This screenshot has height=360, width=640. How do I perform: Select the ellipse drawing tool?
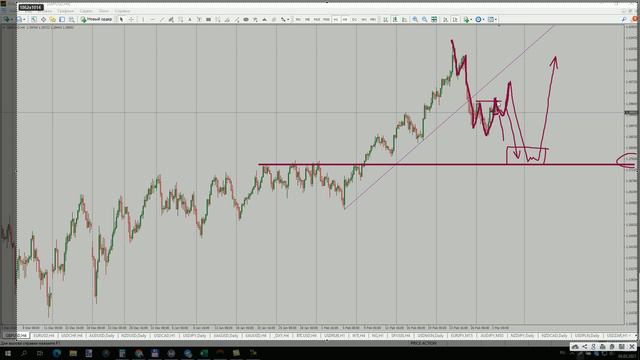pyautogui.click(x=246, y=19)
